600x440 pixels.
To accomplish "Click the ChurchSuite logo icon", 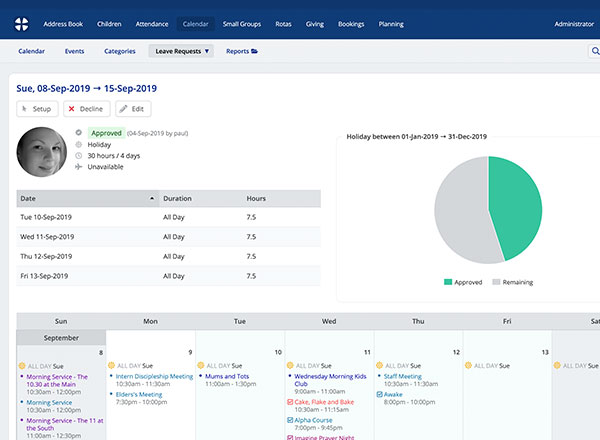I will click(x=21, y=24).
